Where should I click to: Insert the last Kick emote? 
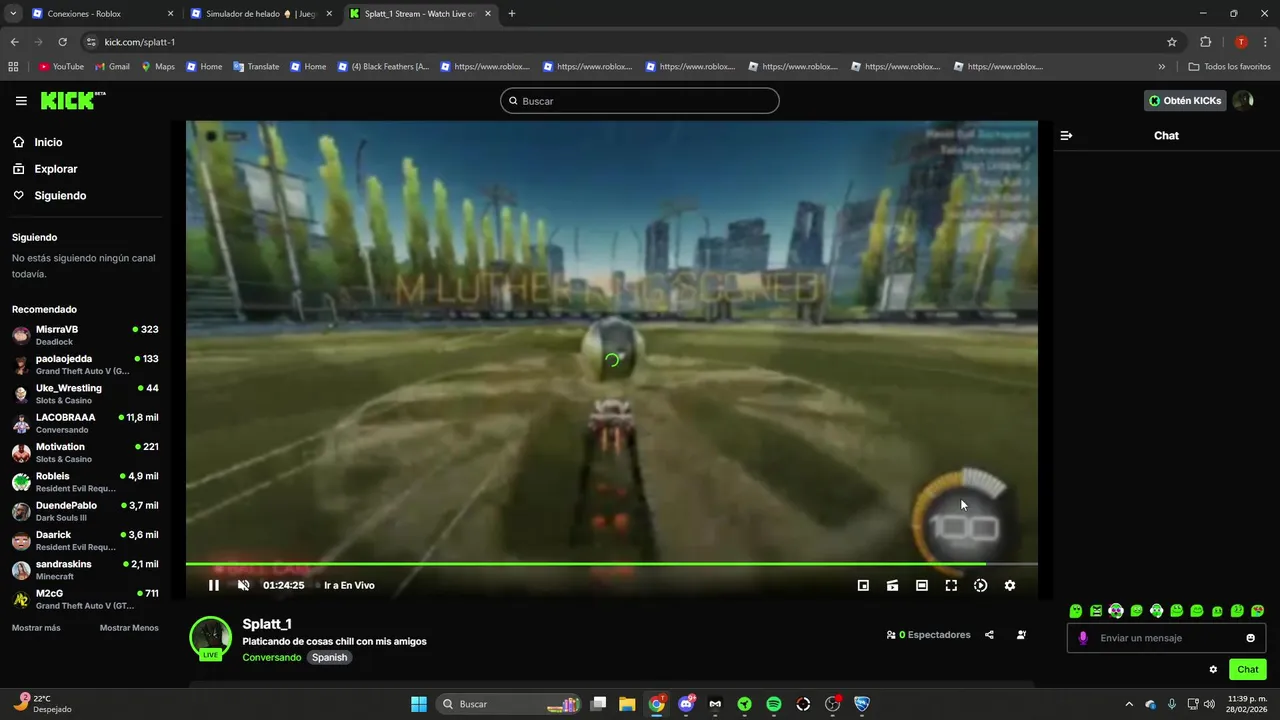tap(1257, 611)
